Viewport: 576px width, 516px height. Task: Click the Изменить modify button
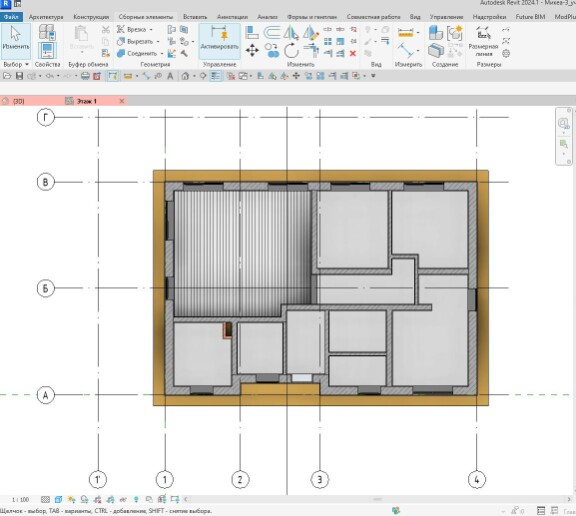(x=16, y=41)
